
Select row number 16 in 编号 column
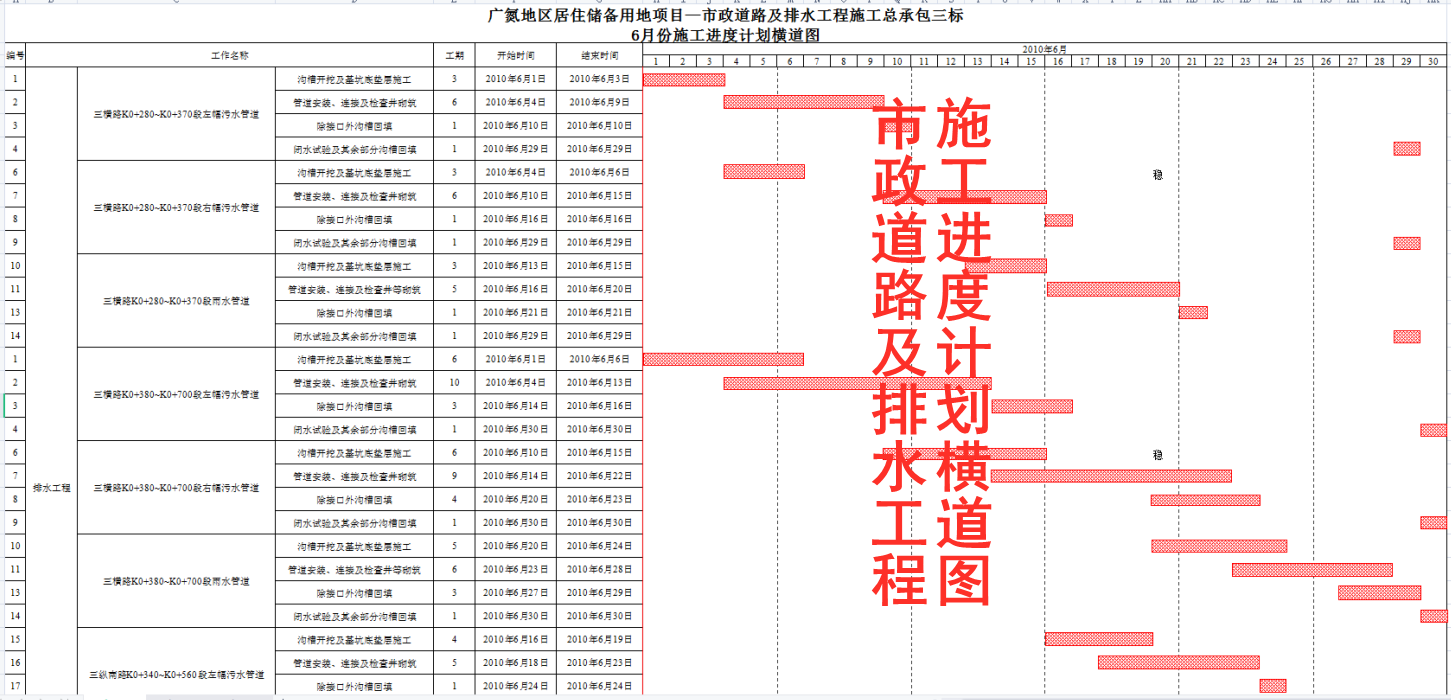point(14,663)
